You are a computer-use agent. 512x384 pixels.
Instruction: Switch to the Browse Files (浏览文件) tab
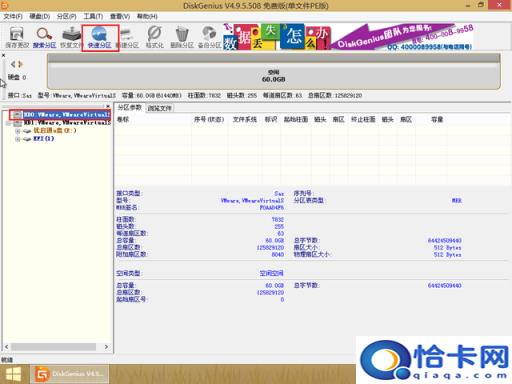pos(159,108)
